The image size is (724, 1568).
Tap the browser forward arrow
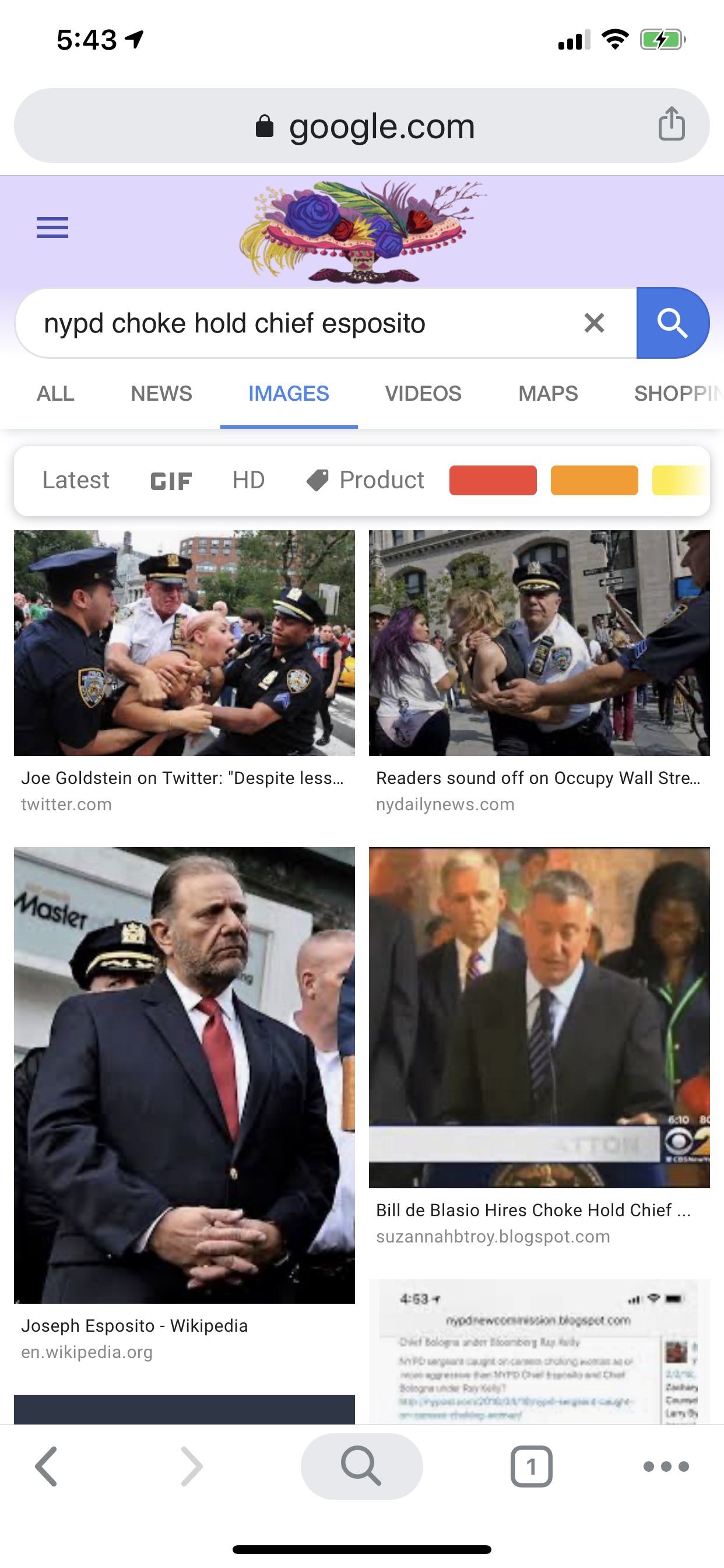pyautogui.click(x=192, y=1466)
